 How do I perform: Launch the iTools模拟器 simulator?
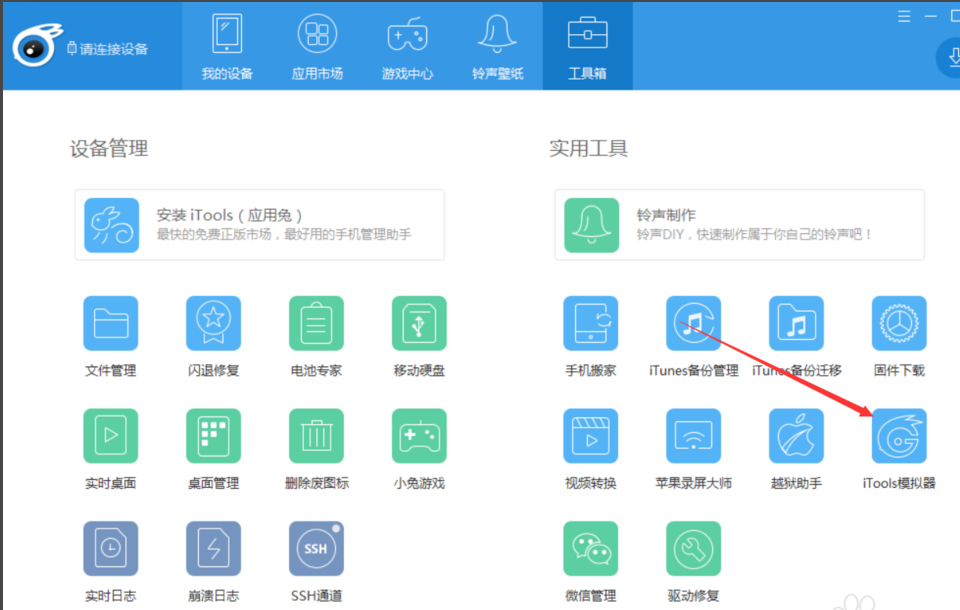898,436
